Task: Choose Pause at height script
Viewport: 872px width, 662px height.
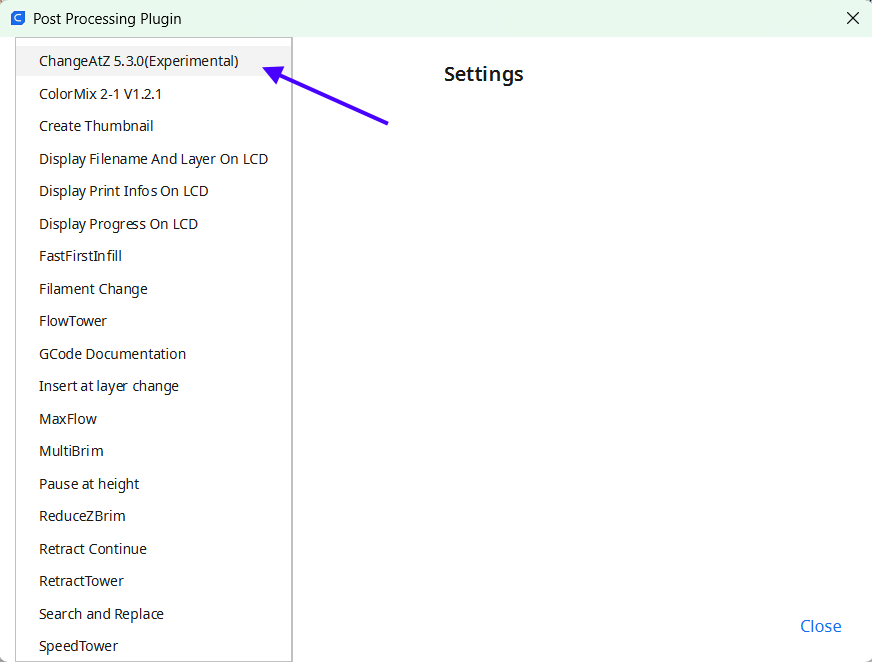Action: (153, 484)
